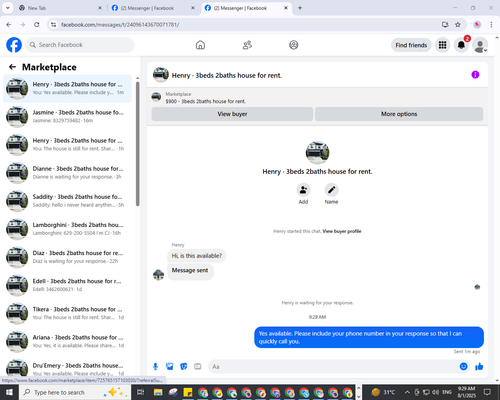Choose a sticker icon
Viewport: 500px width, 400px height.
[x=184, y=367]
